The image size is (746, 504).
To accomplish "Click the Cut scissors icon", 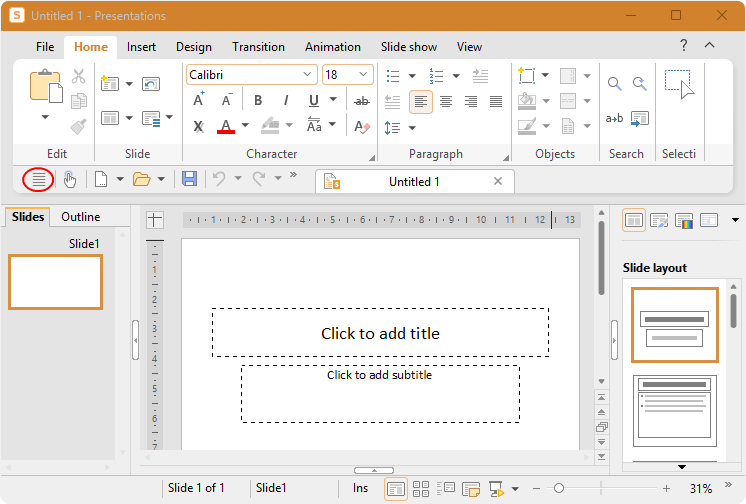I will click(x=79, y=76).
